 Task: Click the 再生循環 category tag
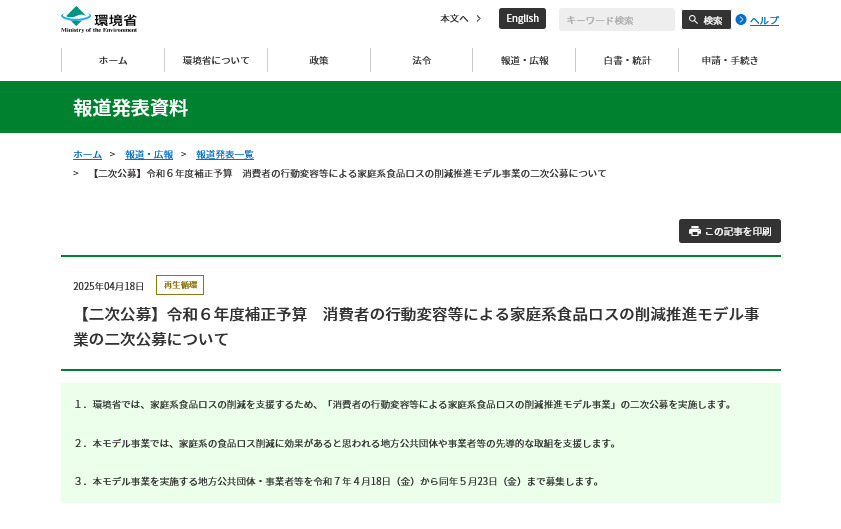pos(180,285)
